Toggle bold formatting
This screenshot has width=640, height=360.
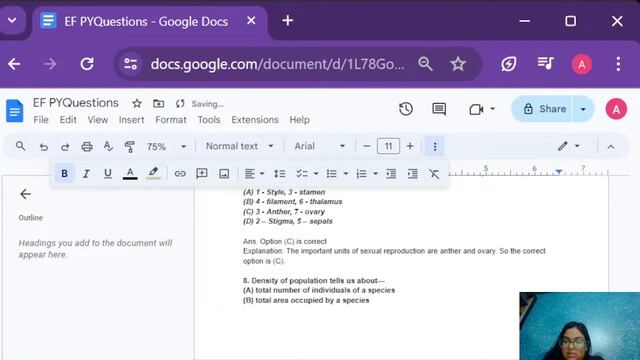[x=64, y=173]
